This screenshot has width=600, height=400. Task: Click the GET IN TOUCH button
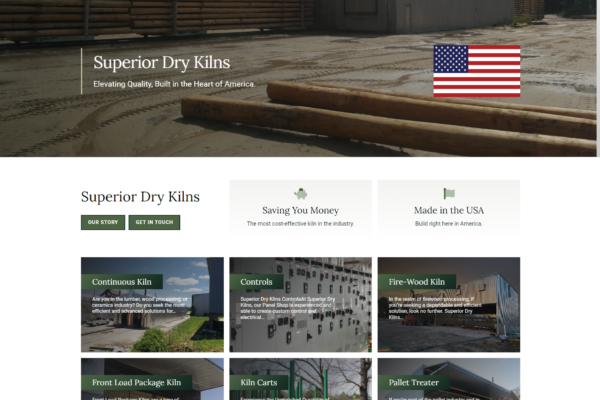[154, 222]
